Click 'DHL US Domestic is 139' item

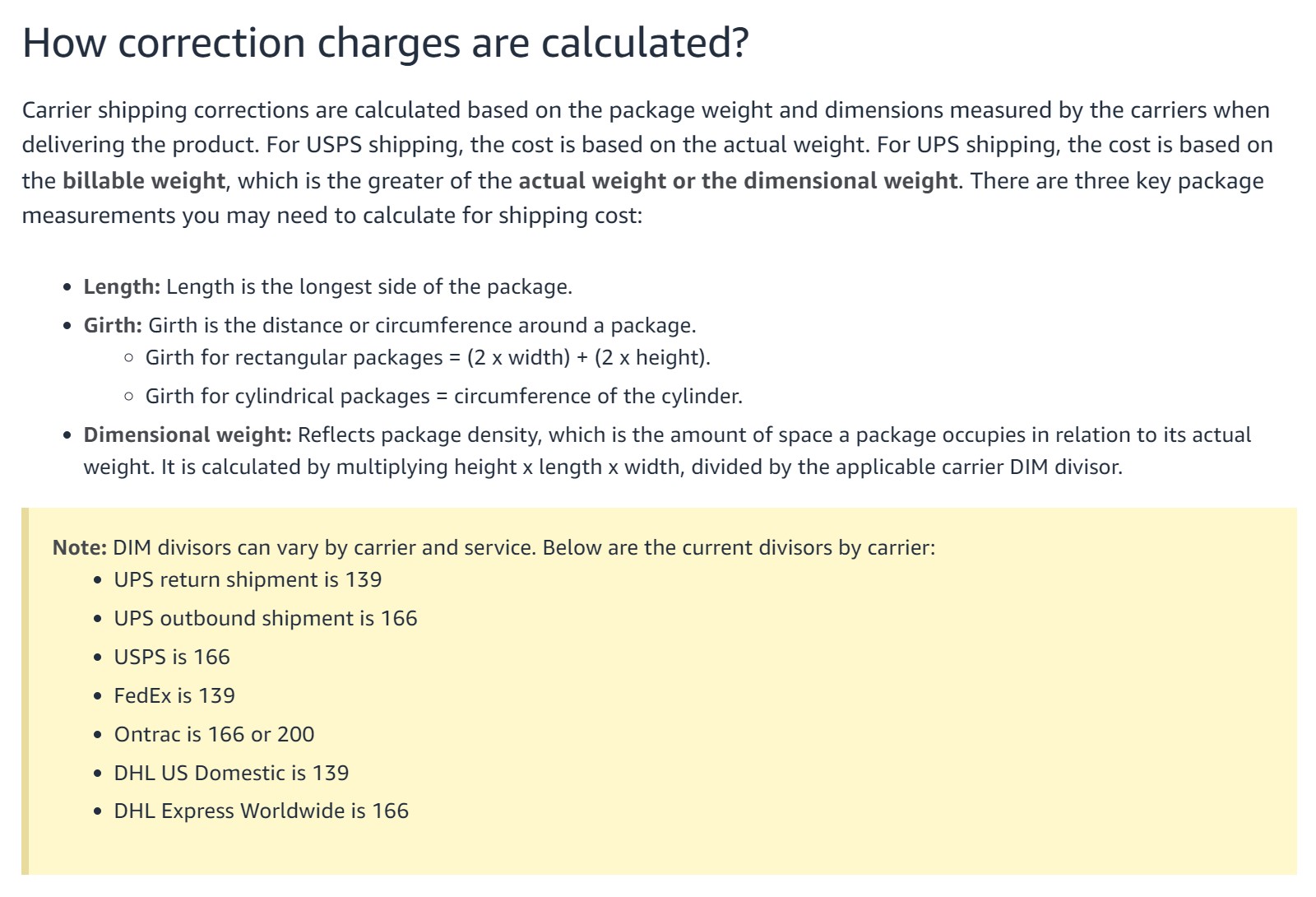(231, 774)
